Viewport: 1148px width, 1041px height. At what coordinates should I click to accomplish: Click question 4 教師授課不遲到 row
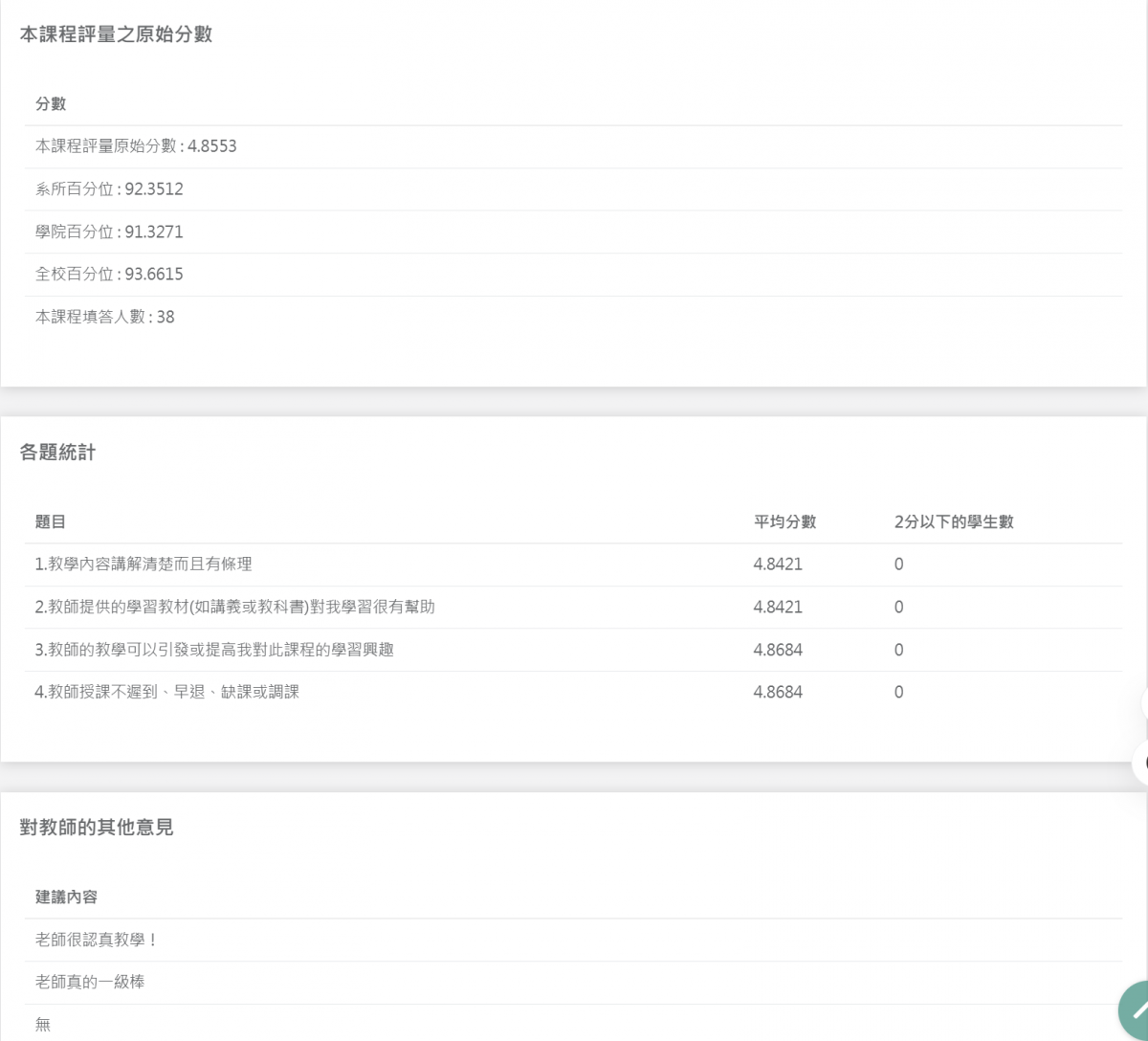point(574,692)
